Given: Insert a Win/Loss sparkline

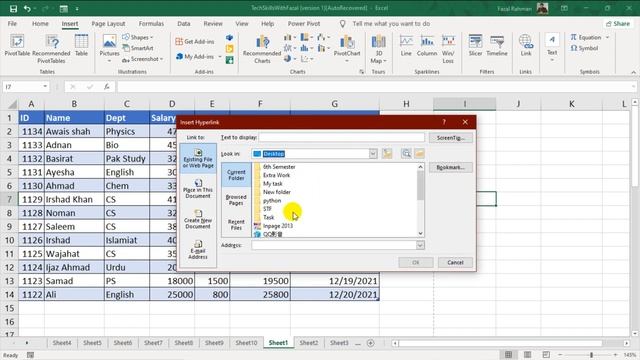Looking at the screenshot, I should click(448, 49).
